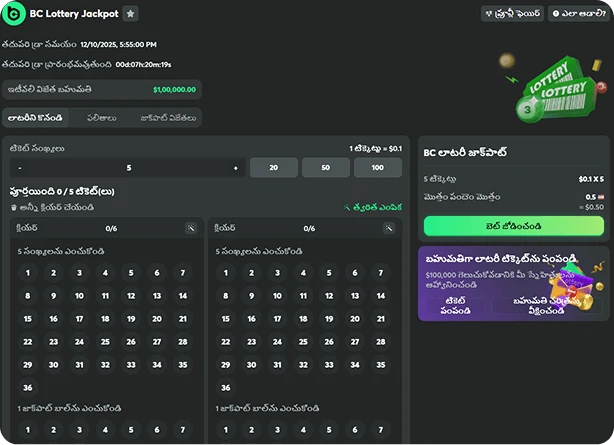Decrease ticket count with the minus button
The height and width of the screenshot is (445, 614).
20,167
